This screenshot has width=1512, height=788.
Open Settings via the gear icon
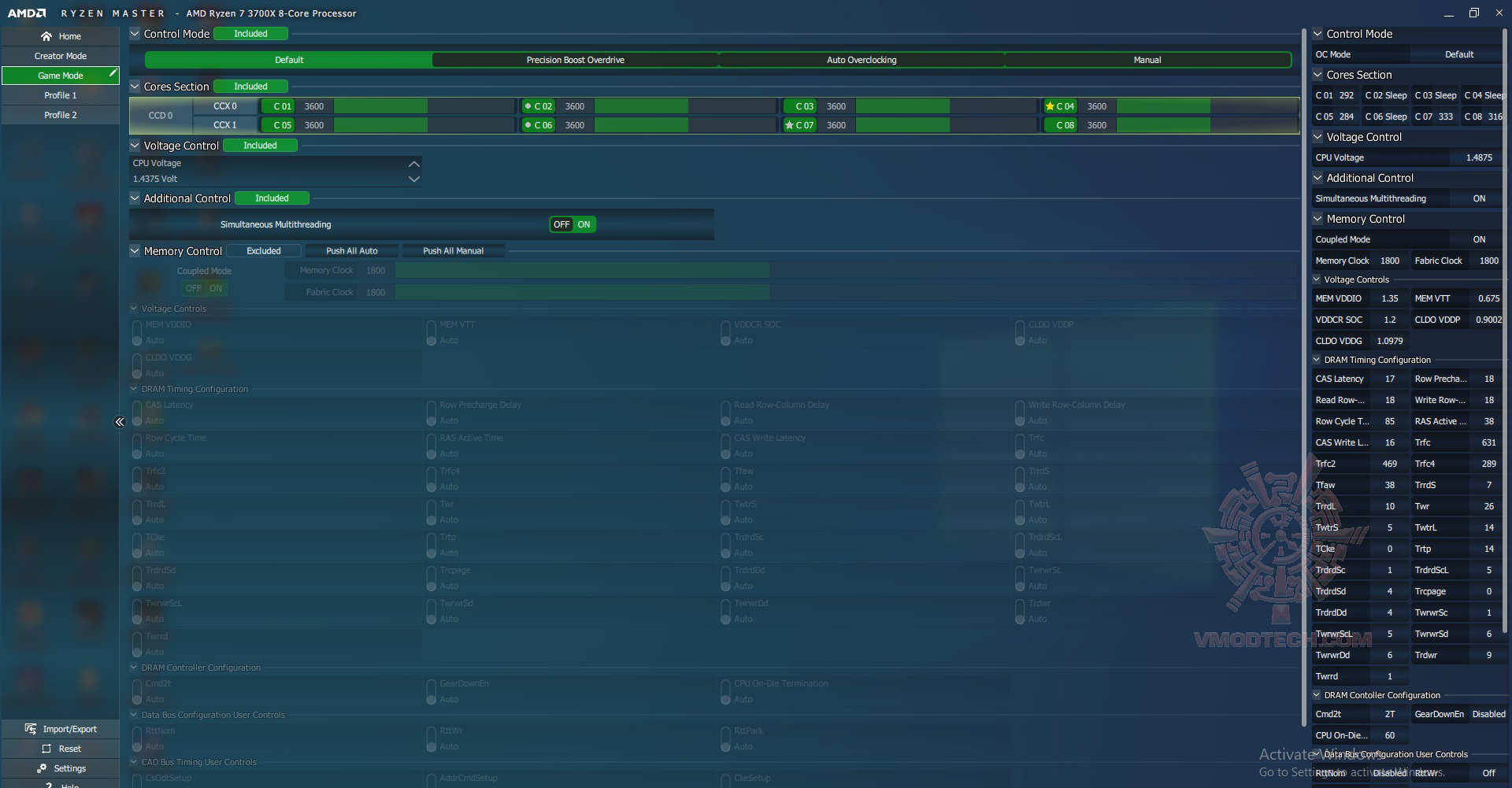tap(42, 768)
